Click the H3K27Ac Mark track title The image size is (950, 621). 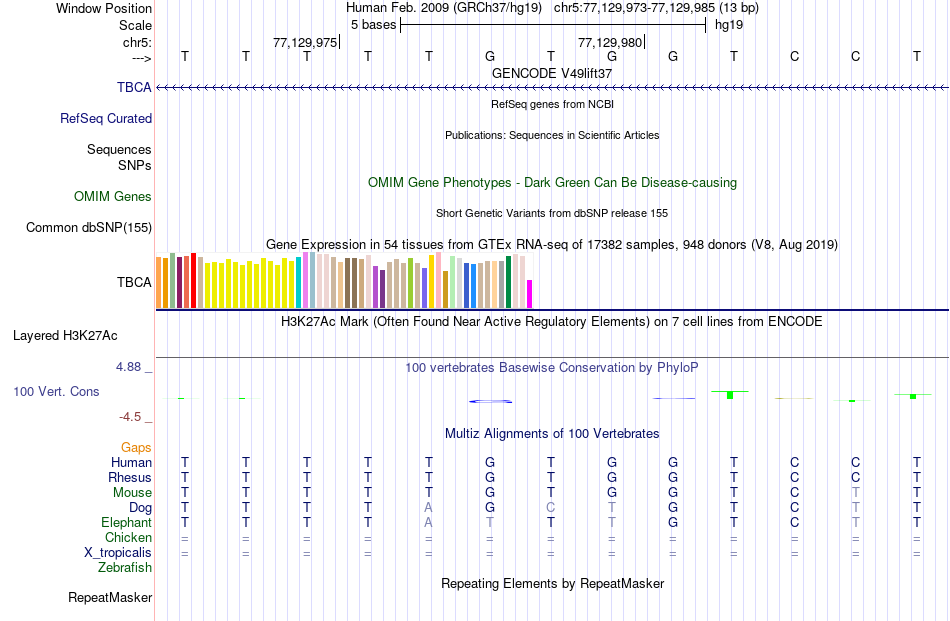coord(552,321)
